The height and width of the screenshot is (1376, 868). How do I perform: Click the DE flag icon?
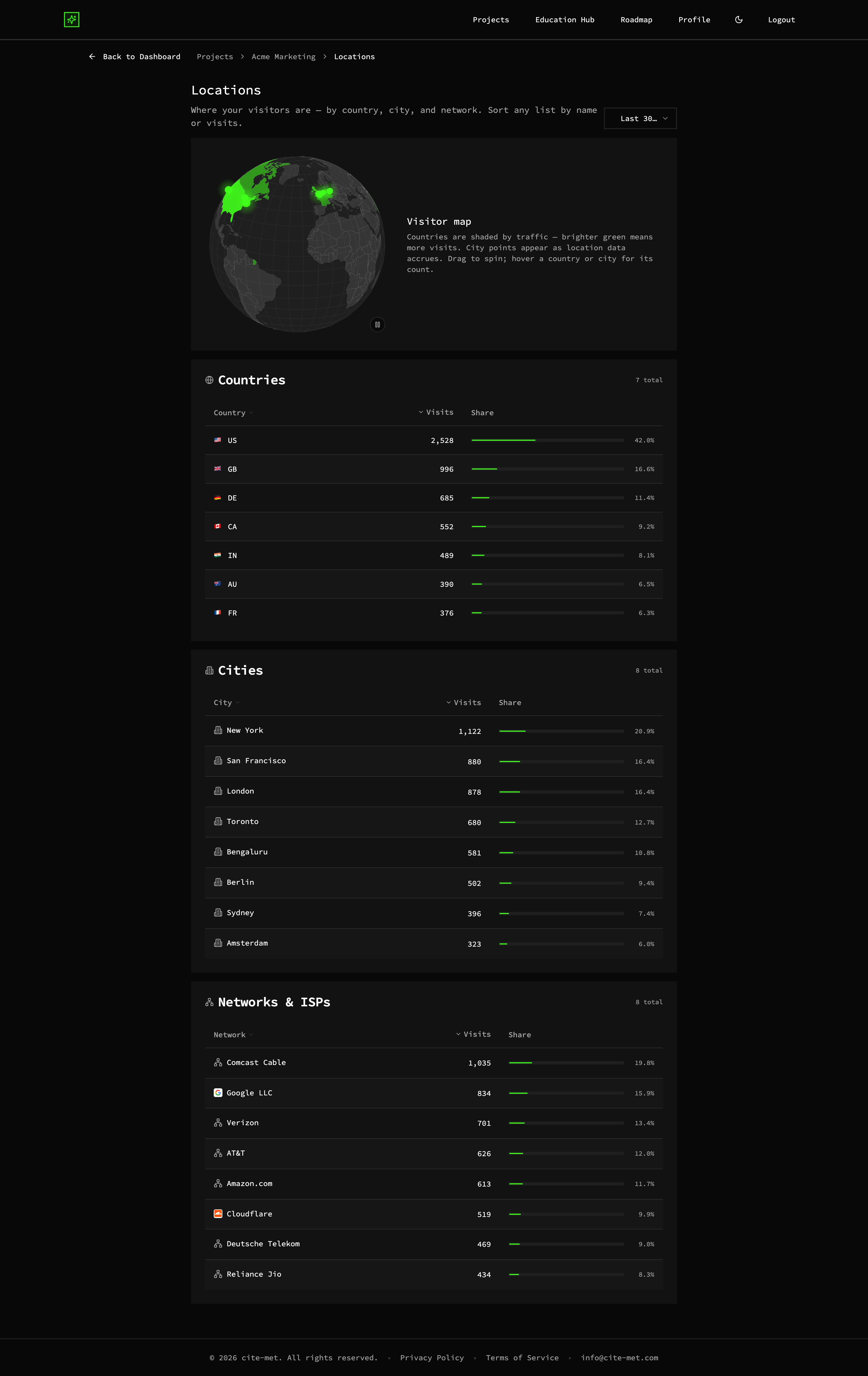click(x=218, y=498)
